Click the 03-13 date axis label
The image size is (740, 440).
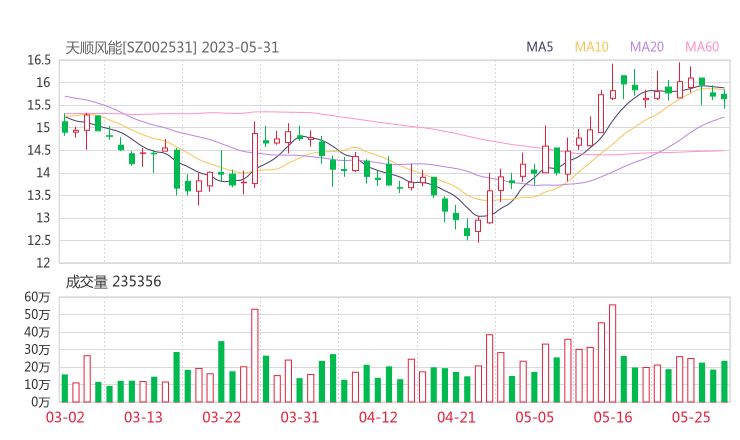143,417
